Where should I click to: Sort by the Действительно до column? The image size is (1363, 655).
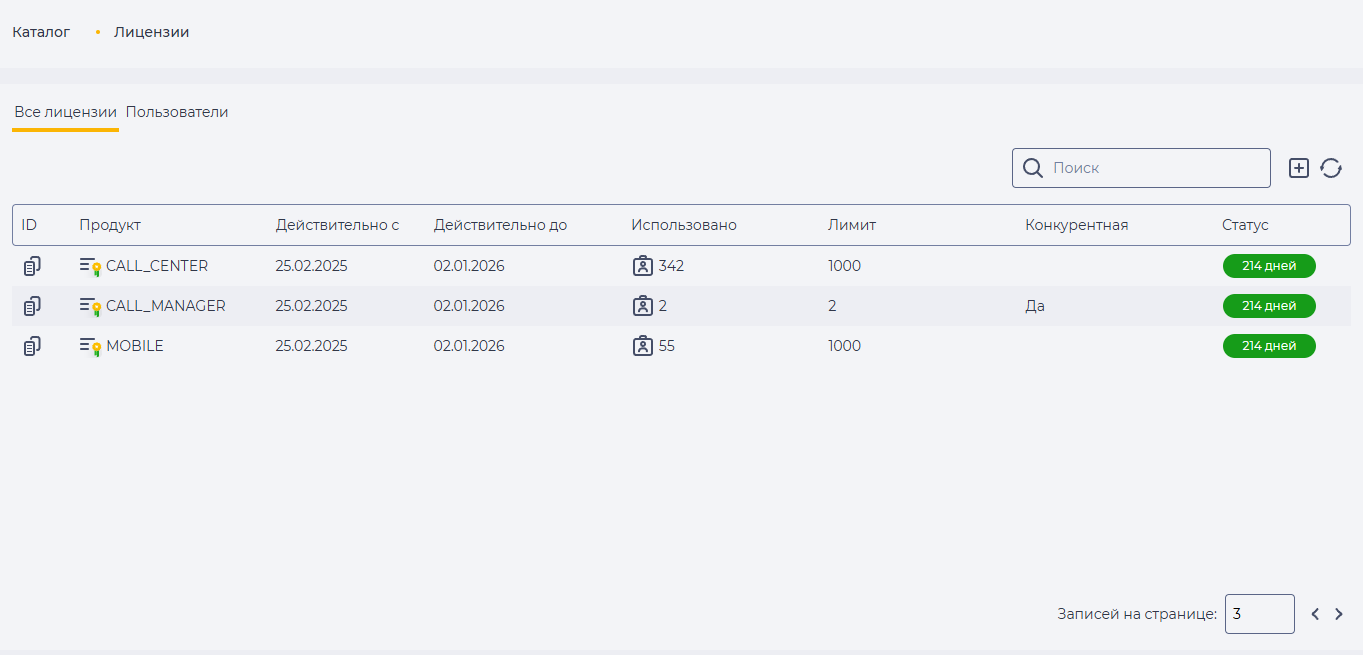pyautogui.click(x=500, y=225)
